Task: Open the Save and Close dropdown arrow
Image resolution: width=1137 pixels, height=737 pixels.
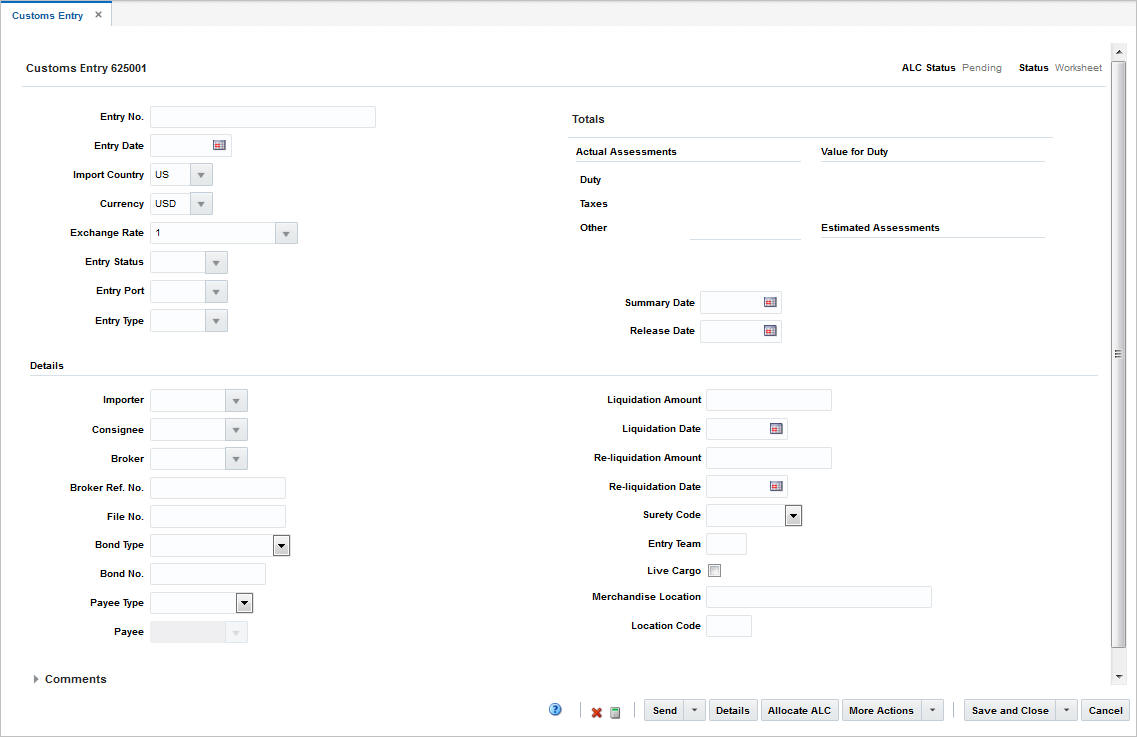Action: click(x=1066, y=710)
